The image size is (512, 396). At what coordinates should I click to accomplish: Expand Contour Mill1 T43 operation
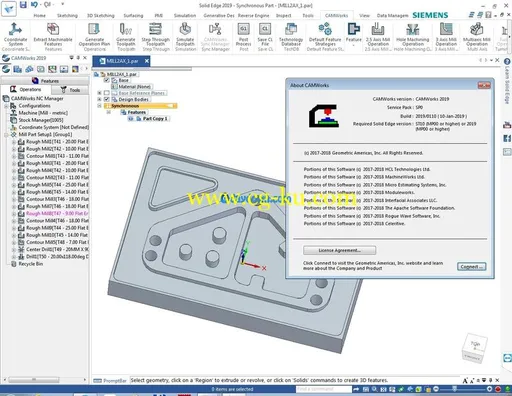[x=14, y=156]
